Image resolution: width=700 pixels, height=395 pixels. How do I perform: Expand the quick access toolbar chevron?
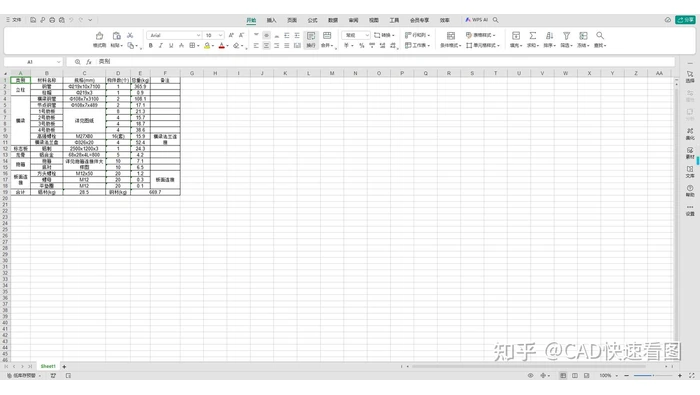(90, 20)
